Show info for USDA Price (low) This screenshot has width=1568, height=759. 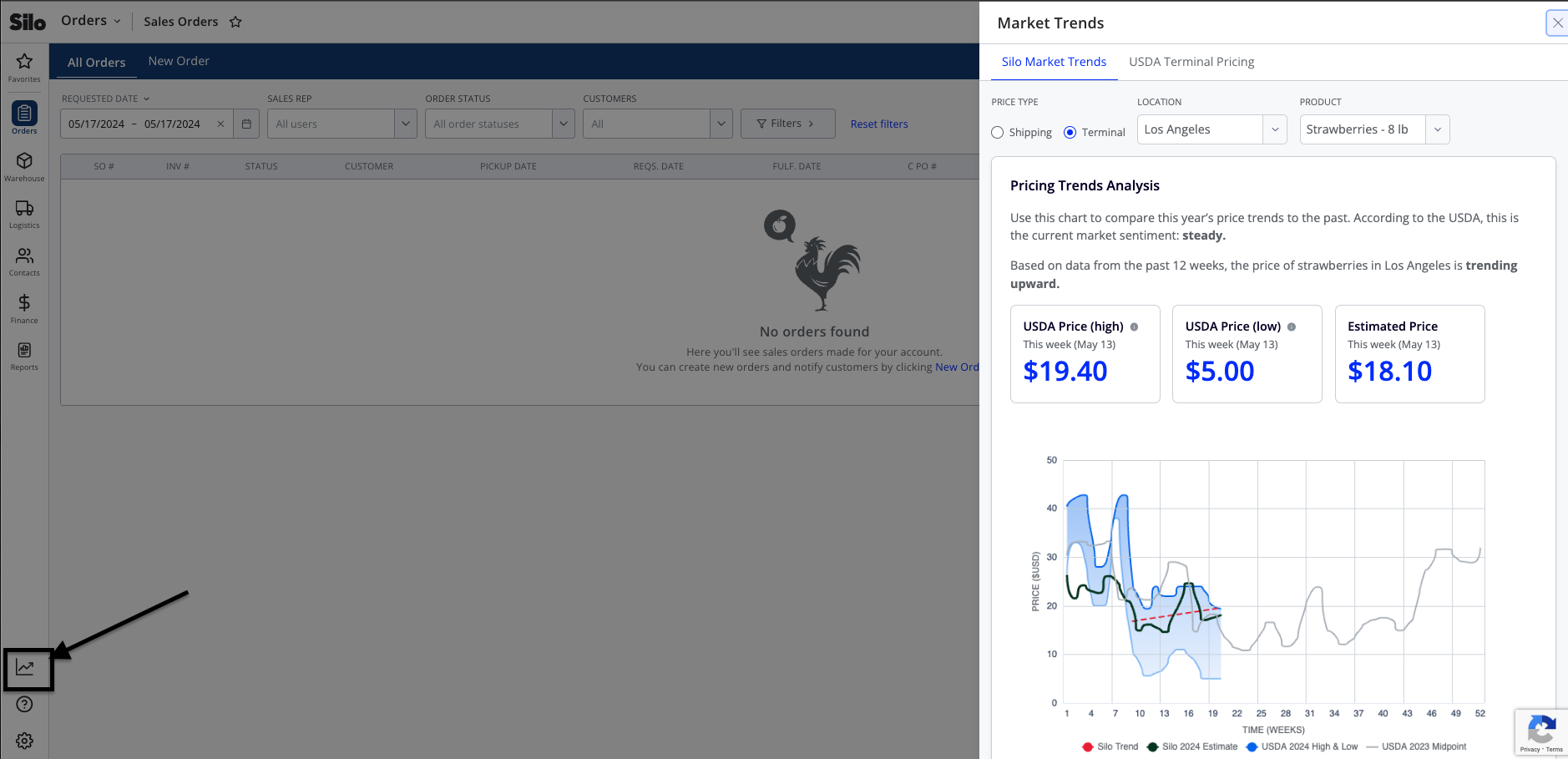(x=1292, y=326)
